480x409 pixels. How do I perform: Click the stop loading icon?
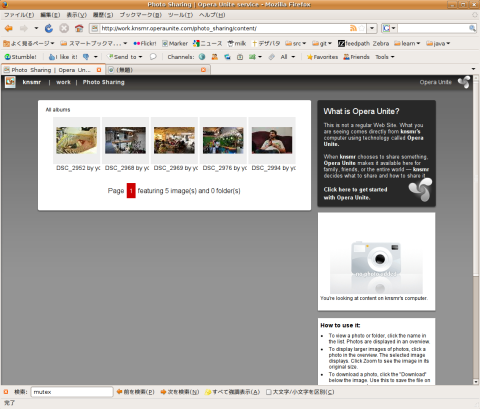tap(64, 29)
